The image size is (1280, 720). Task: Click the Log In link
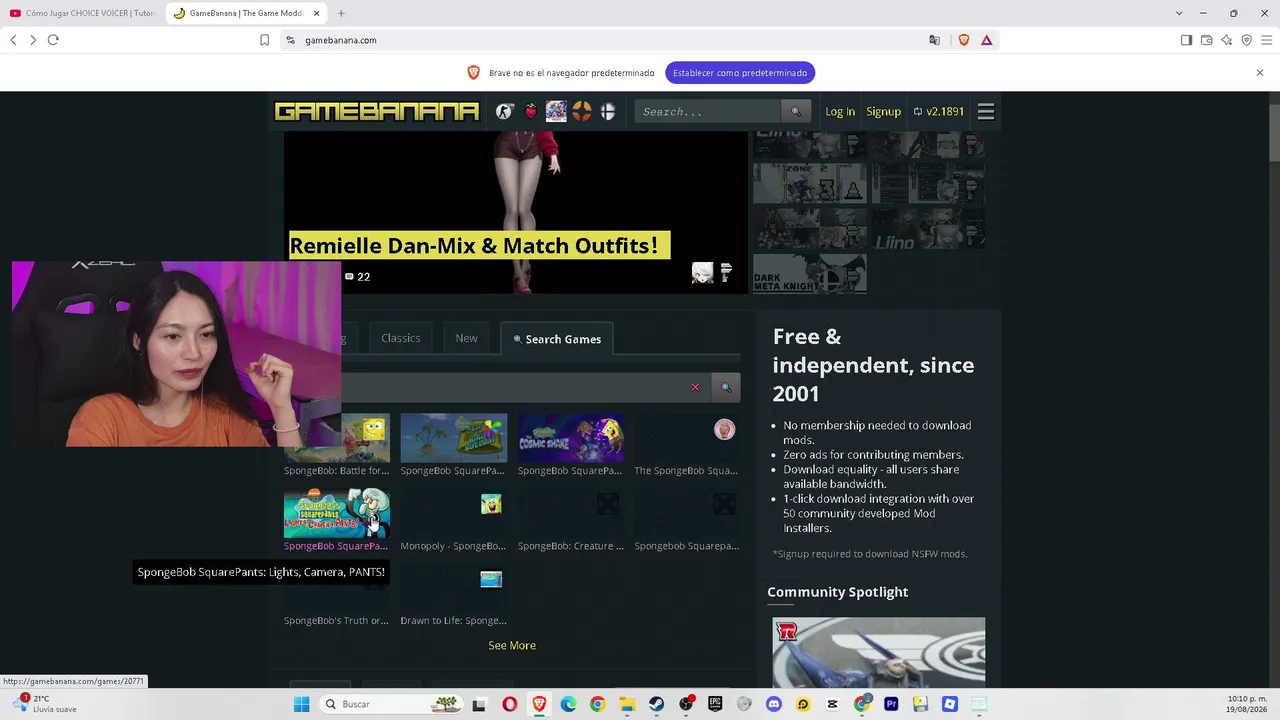pos(840,112)
